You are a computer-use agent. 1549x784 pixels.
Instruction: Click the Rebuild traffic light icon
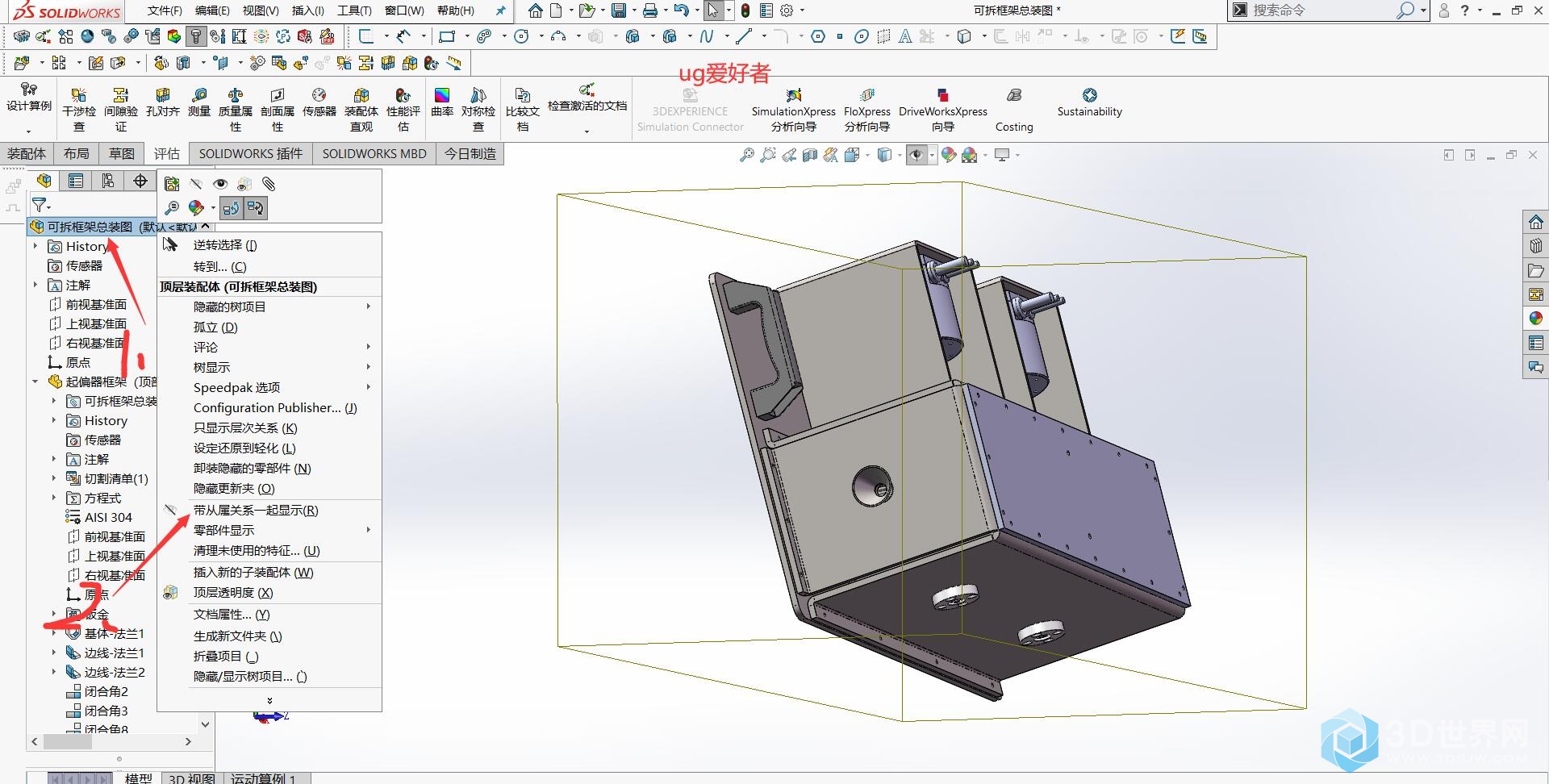(x=745, y=10)
